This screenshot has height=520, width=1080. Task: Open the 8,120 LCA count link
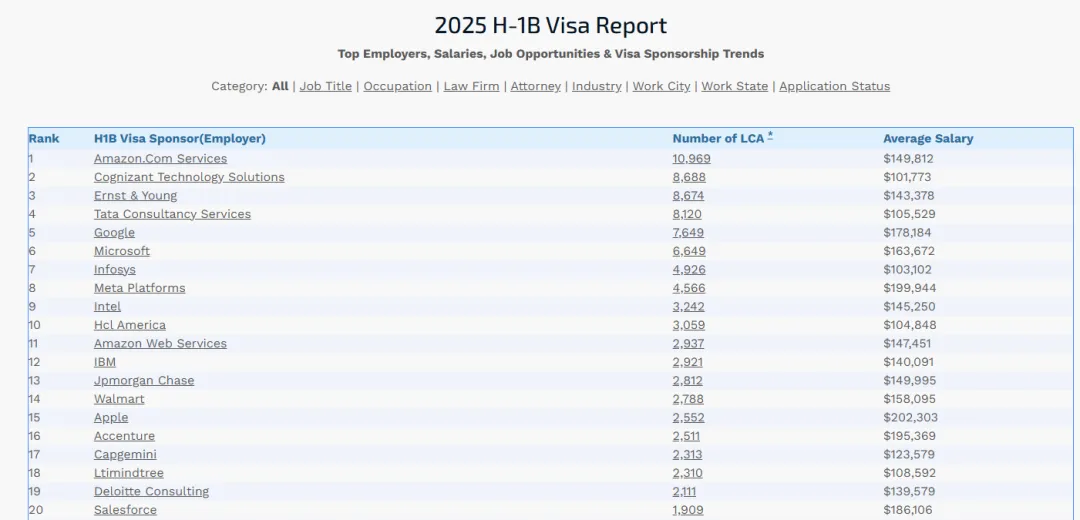[x=687, y=214]
